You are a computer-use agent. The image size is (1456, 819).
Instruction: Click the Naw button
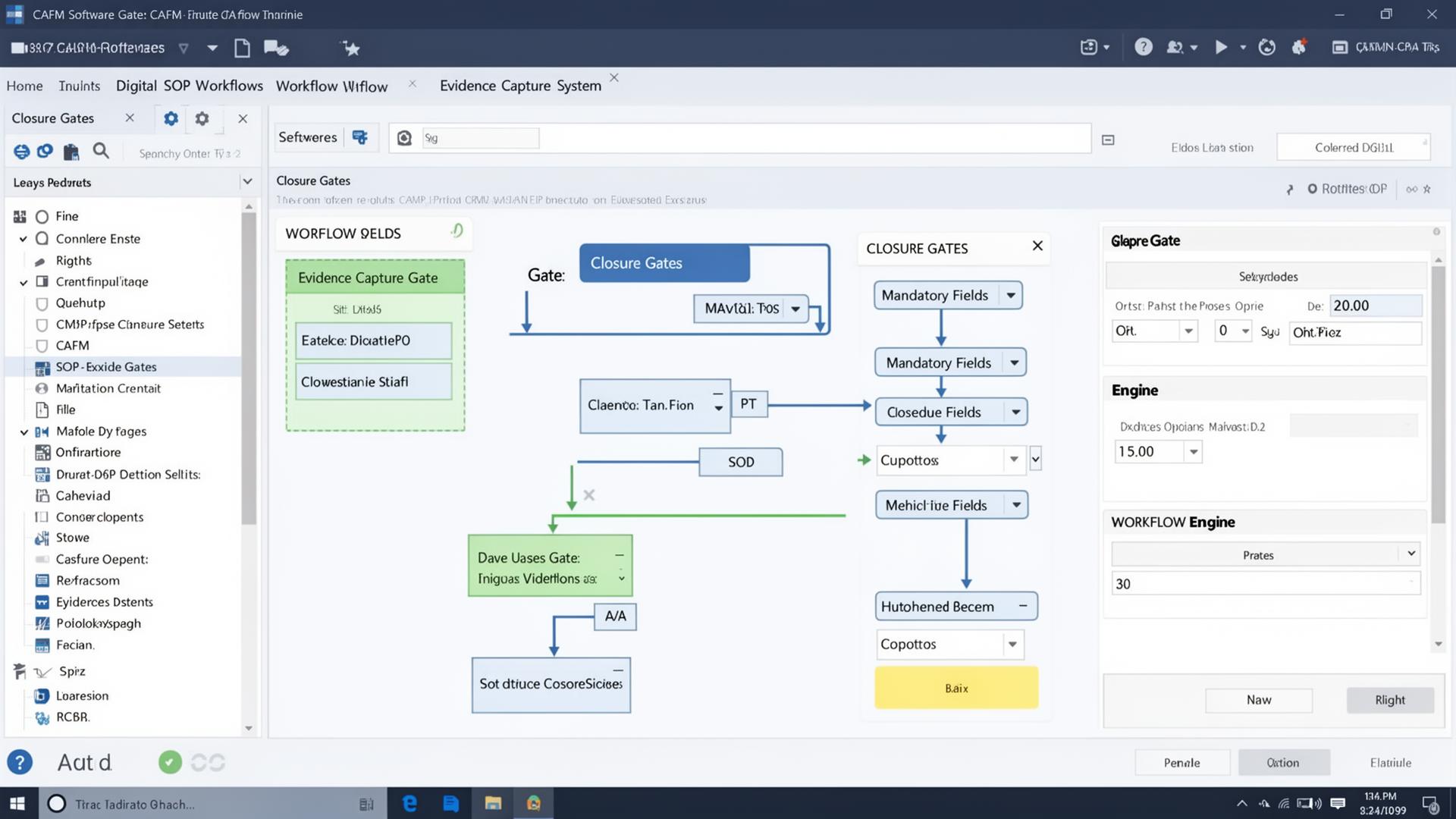pos(1259,700)
